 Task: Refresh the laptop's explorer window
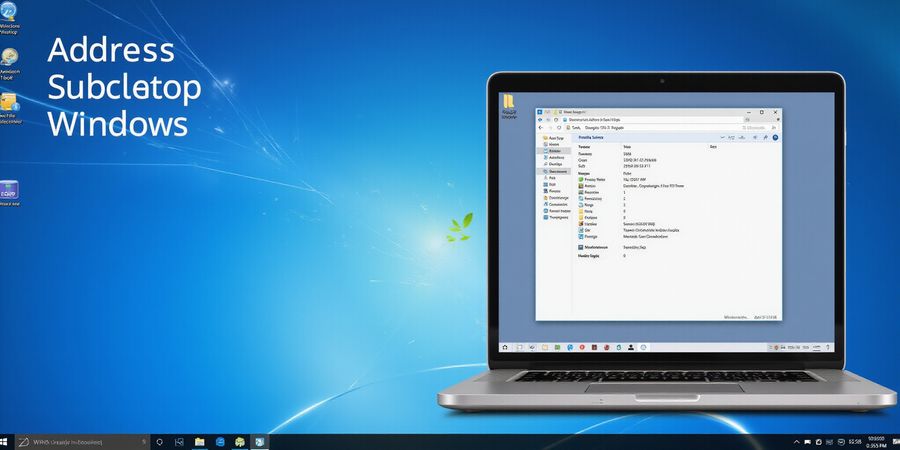[x=559, y=127]
